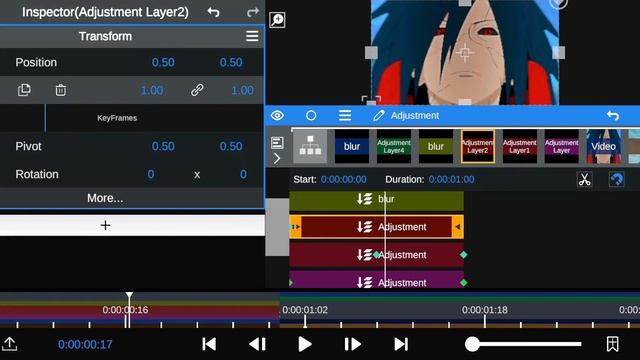Screen dimensions: 640x360
Task: Click the right resize handle on preview
Action: click(x=558, y=53)
